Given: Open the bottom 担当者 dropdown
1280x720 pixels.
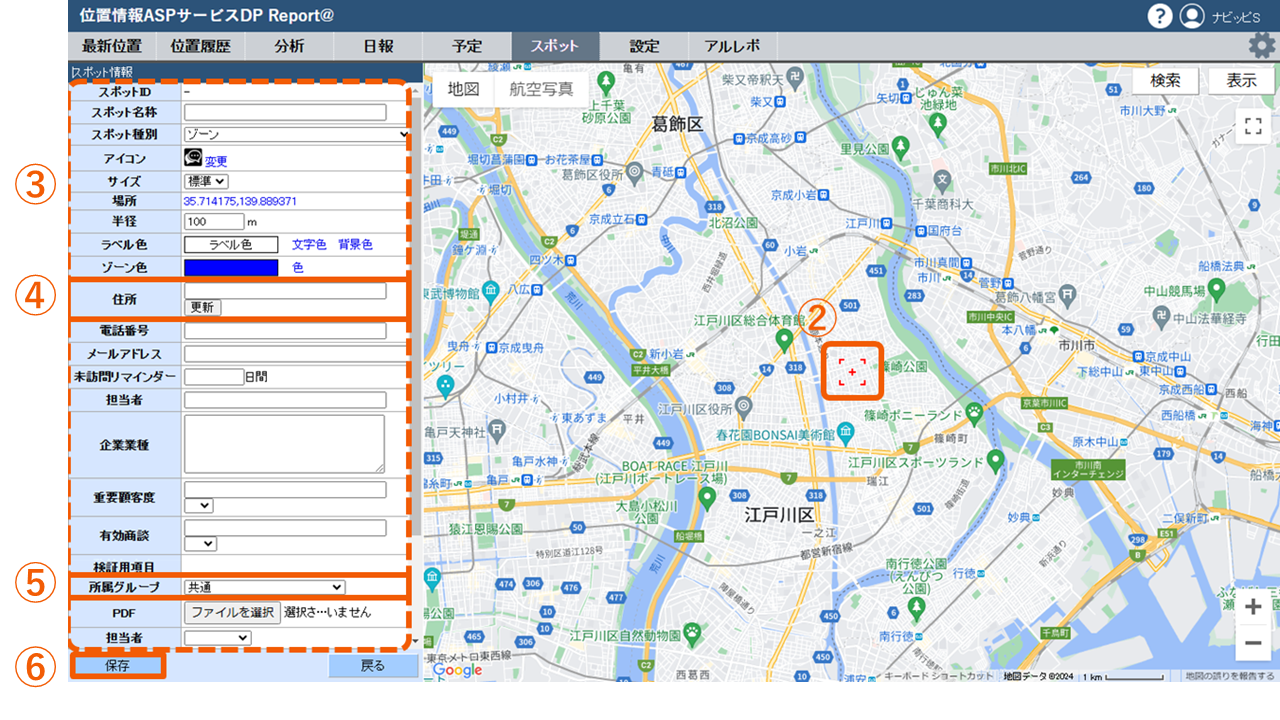Looking at the screenshot, I should click(x=217, y=637).
